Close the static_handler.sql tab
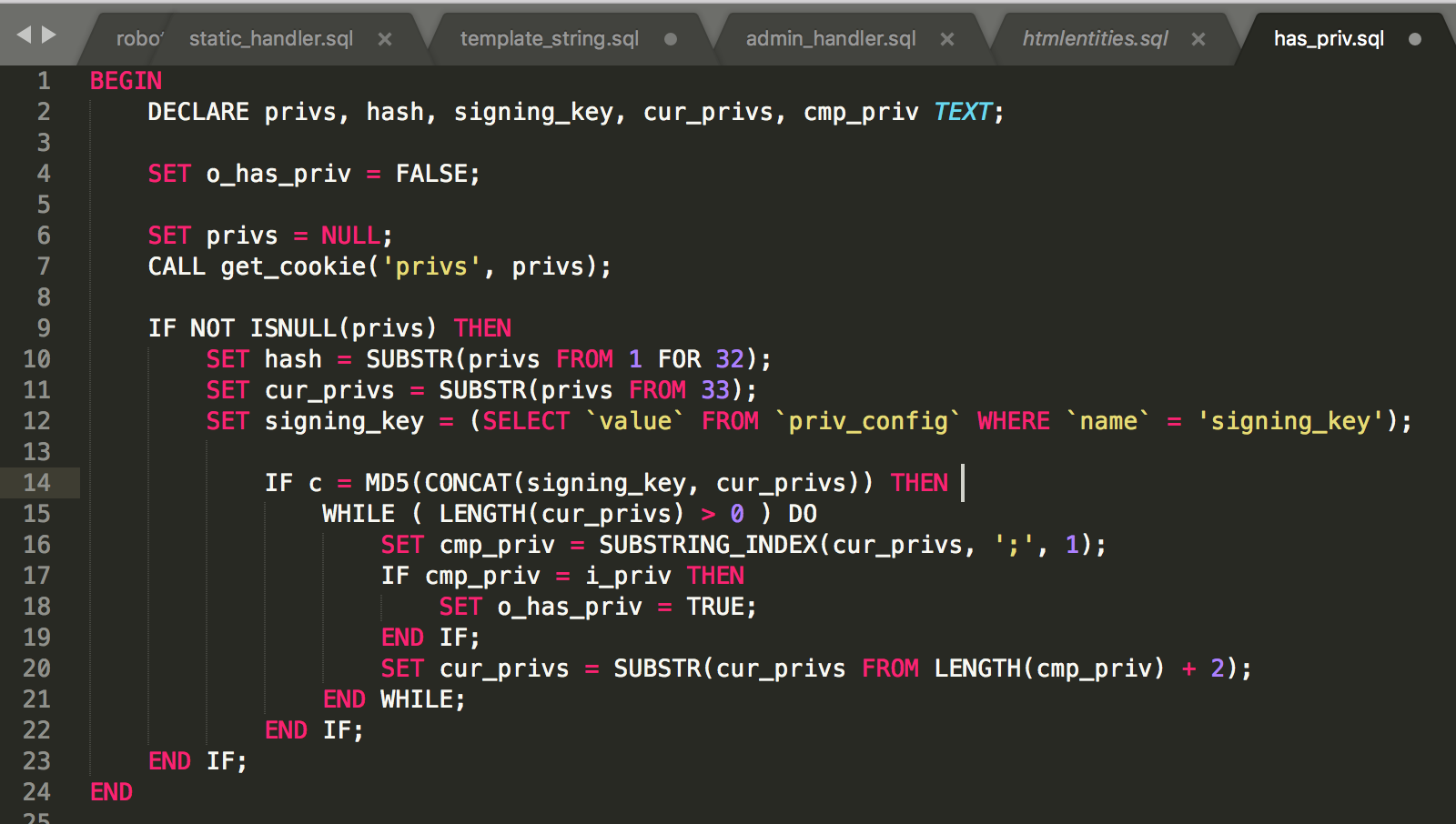1456x824 pixels. 385,39
